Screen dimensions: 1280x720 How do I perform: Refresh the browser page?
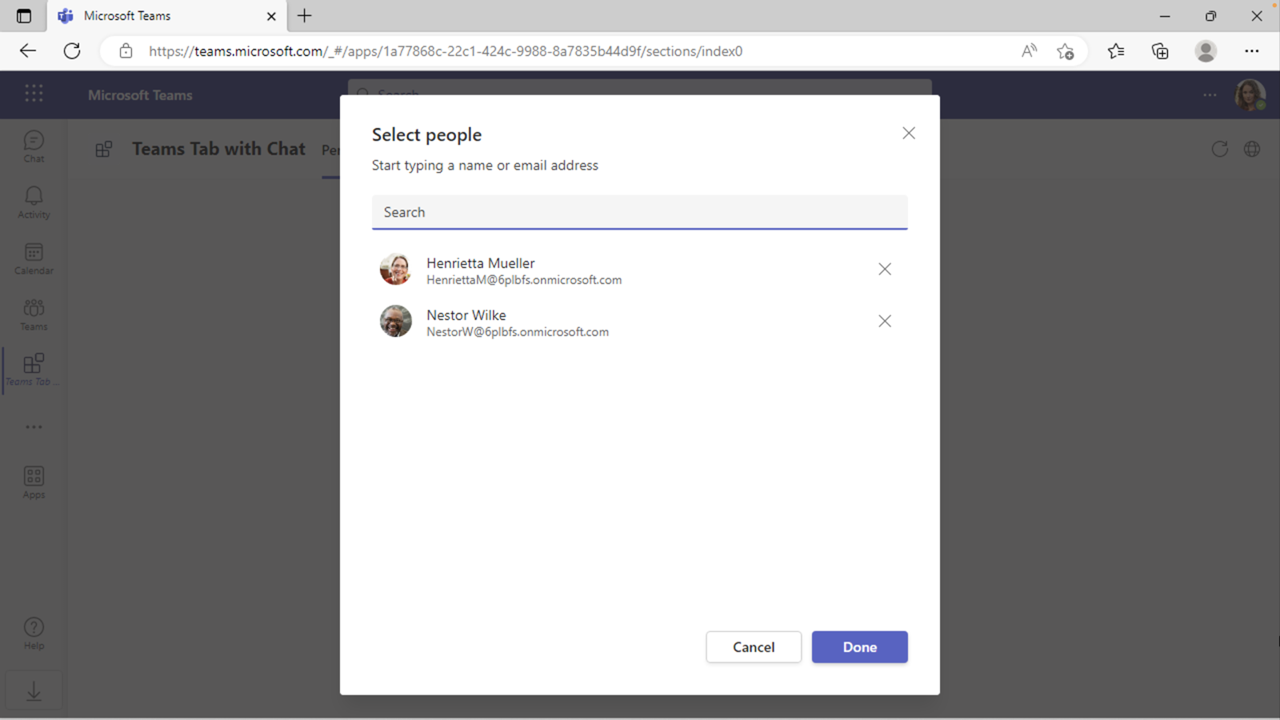coord(72,51)
